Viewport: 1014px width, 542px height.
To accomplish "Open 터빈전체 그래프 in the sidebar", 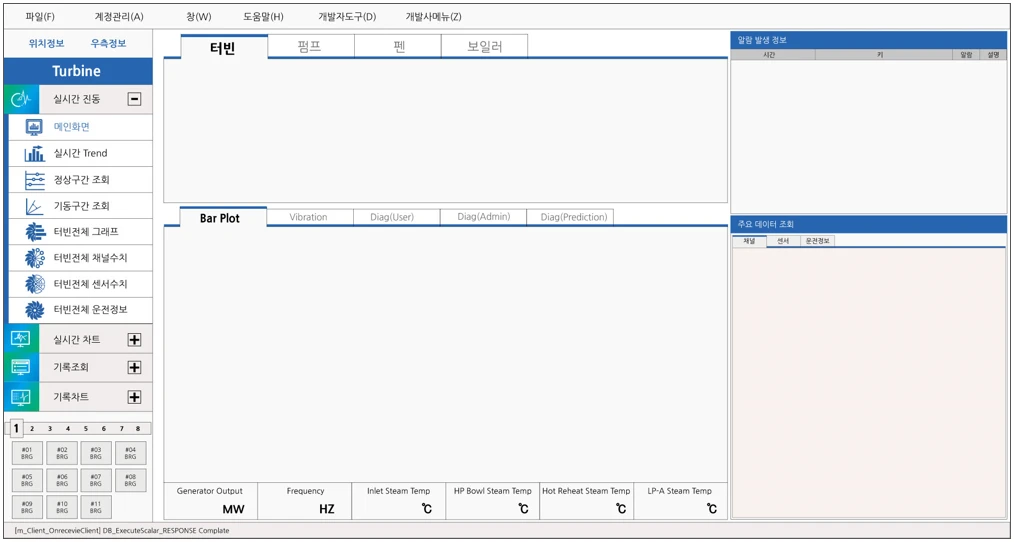I will pyautogui.click(x=80, y=232).
